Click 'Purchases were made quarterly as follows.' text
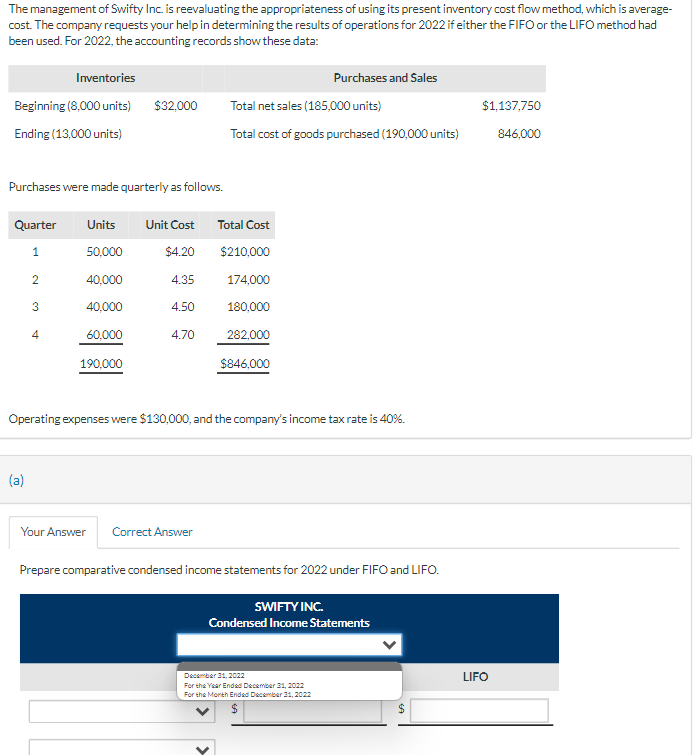Image resolution: width=693 pixels, height=755 pixels. (116, 187)
